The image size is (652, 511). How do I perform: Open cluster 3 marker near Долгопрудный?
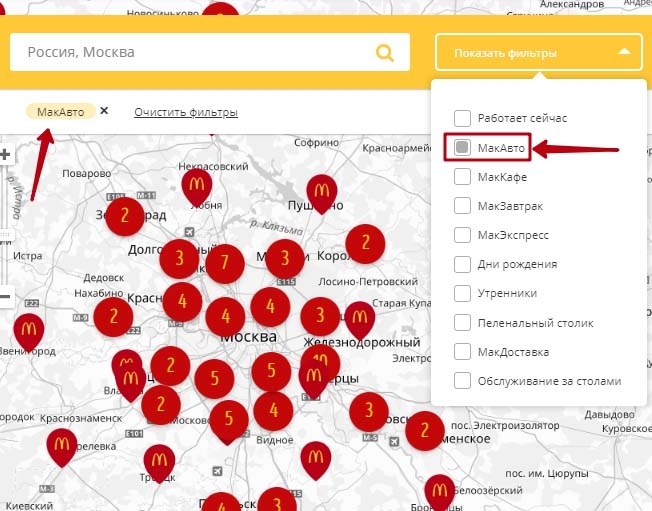click(x=179, y=259)
